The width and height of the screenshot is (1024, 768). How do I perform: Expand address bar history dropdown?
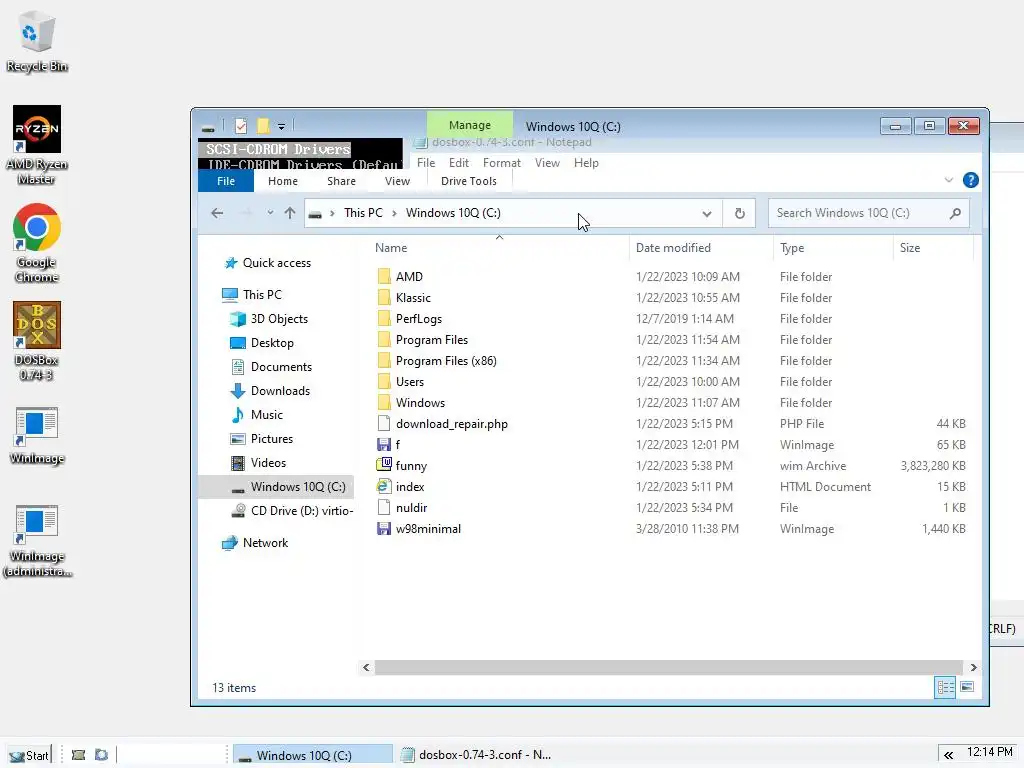707,214
